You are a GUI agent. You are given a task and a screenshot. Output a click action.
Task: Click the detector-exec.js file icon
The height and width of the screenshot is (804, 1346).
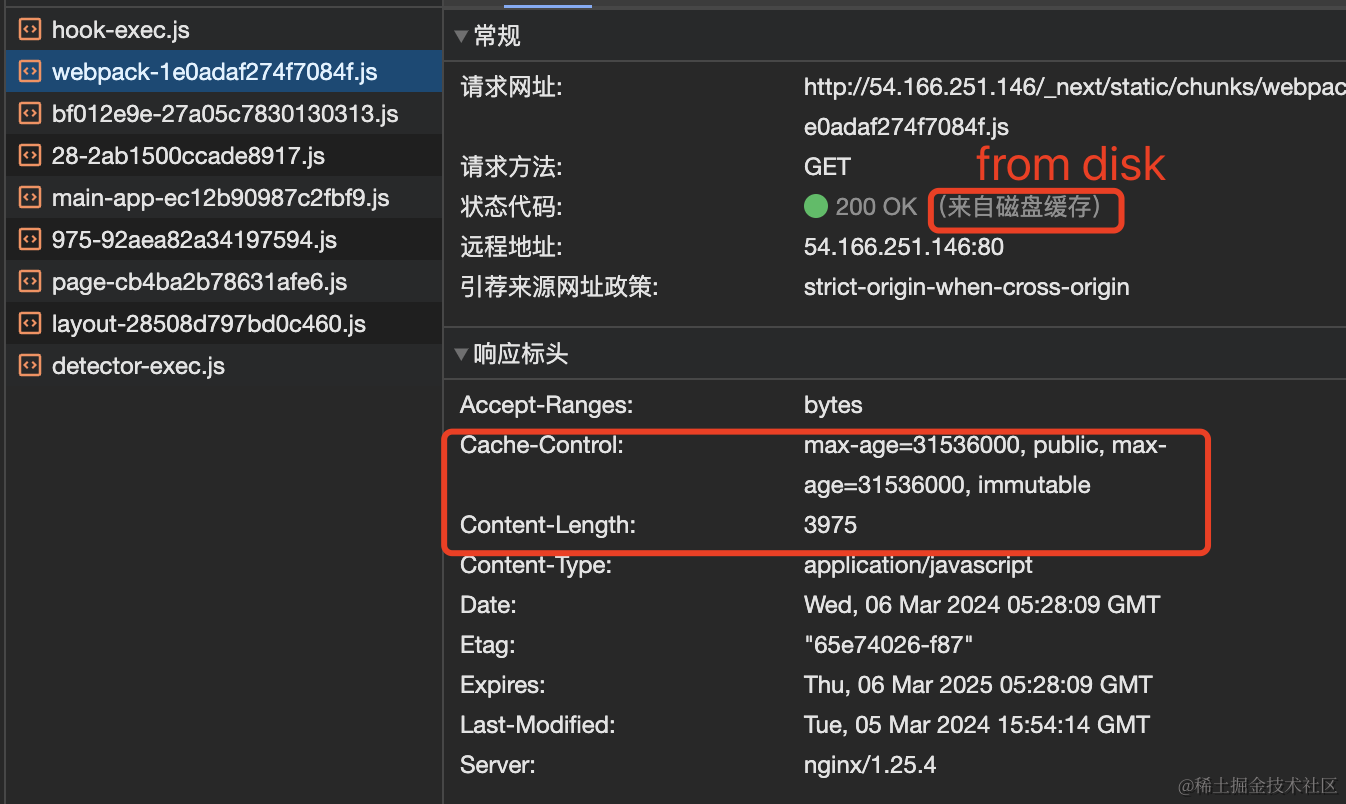(30, 366)
